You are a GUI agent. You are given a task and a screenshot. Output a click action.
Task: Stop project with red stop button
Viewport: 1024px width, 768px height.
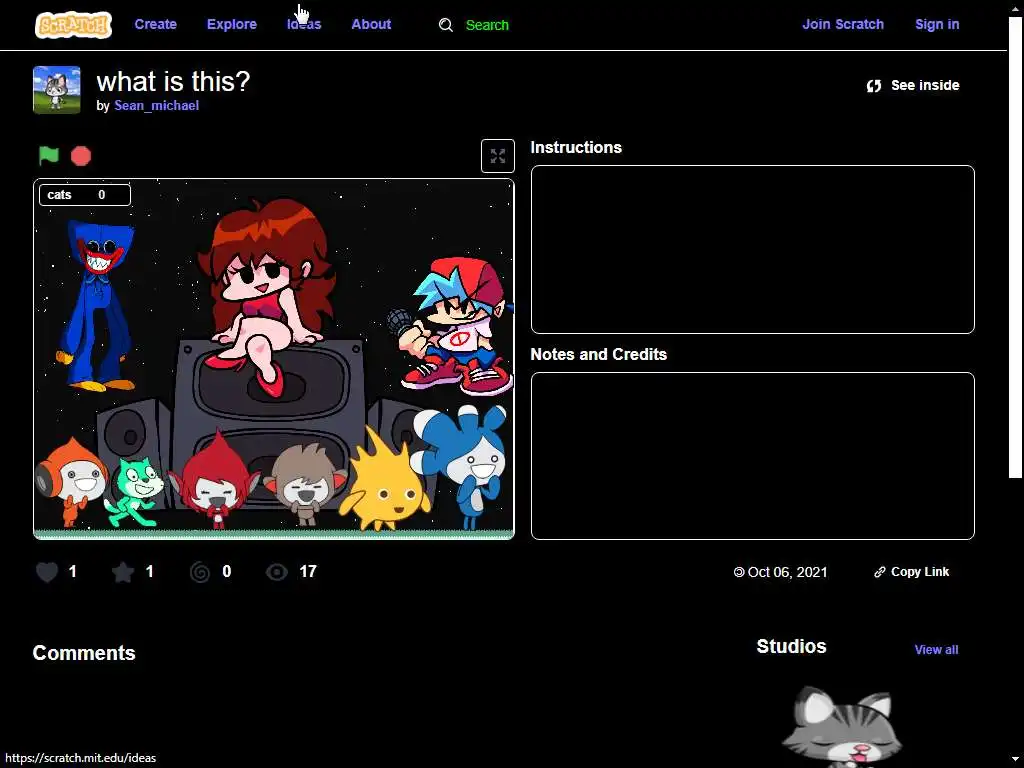pos(81,156)
